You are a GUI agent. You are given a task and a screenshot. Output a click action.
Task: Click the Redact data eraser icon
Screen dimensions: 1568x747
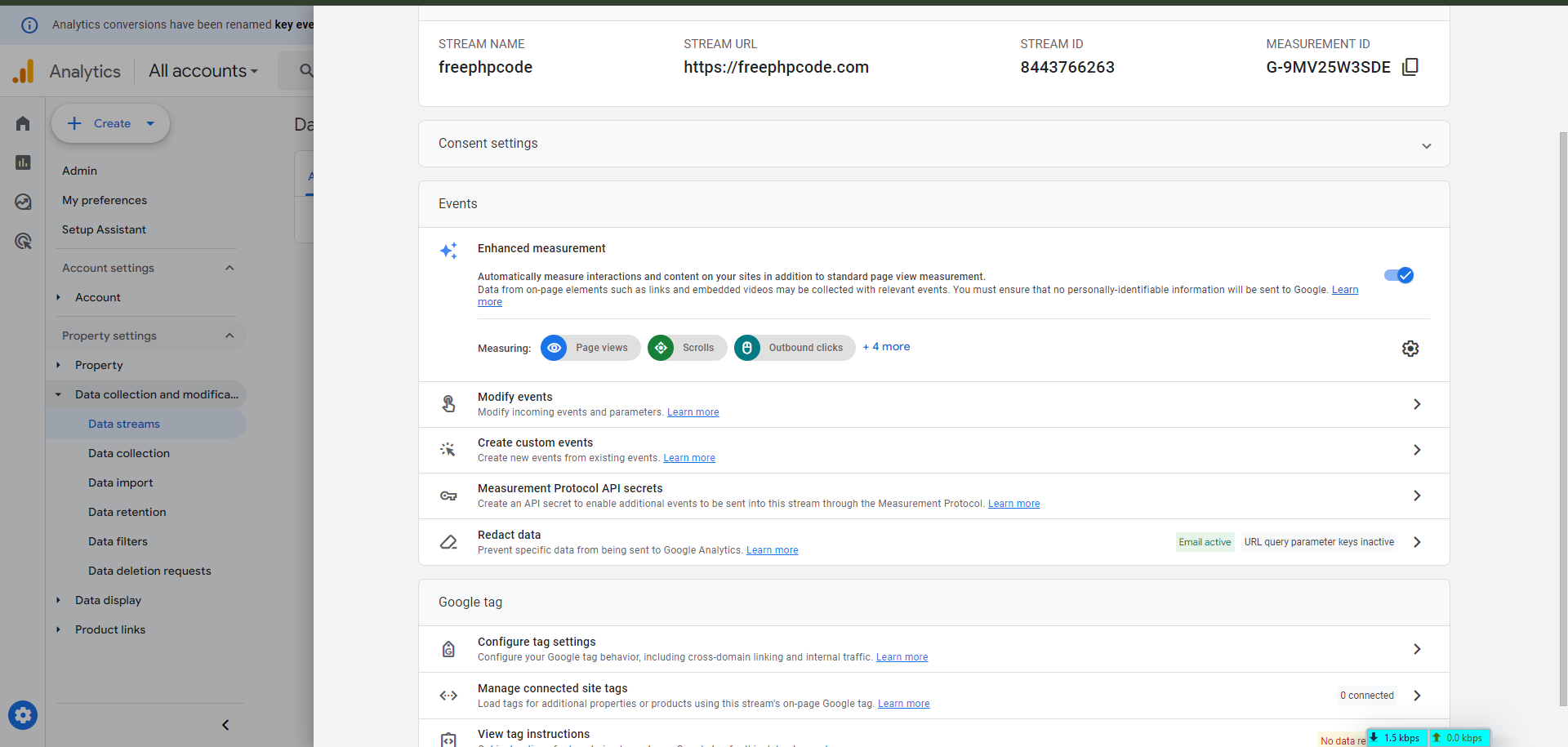click(448, 542)
